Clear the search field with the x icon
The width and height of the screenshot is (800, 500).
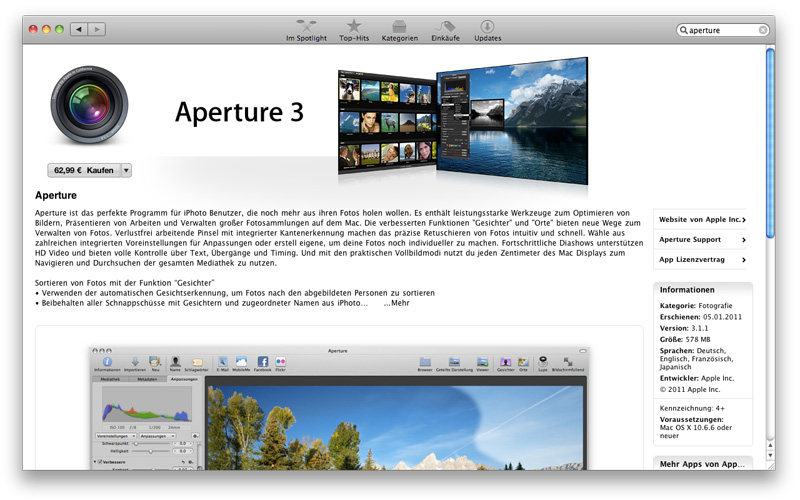click(763, 30)
